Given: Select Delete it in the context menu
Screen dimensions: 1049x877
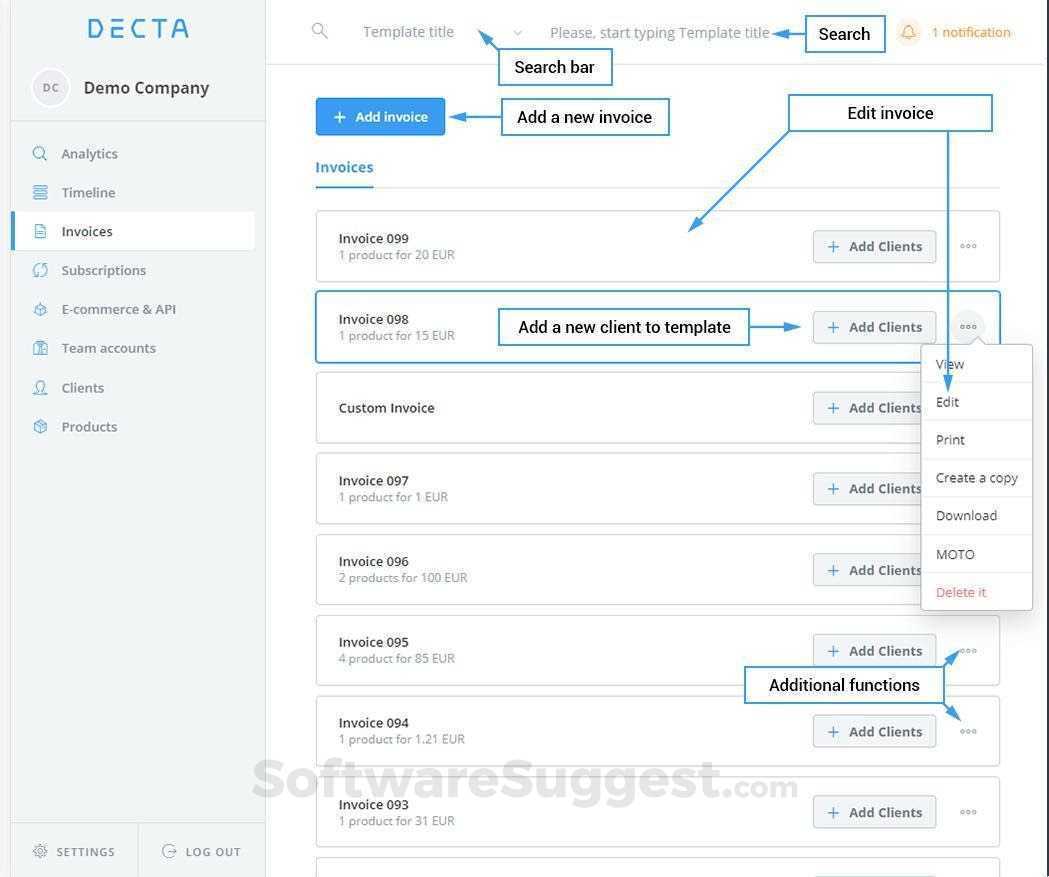Looking at the screenshot, I should [x=960, y=592].
